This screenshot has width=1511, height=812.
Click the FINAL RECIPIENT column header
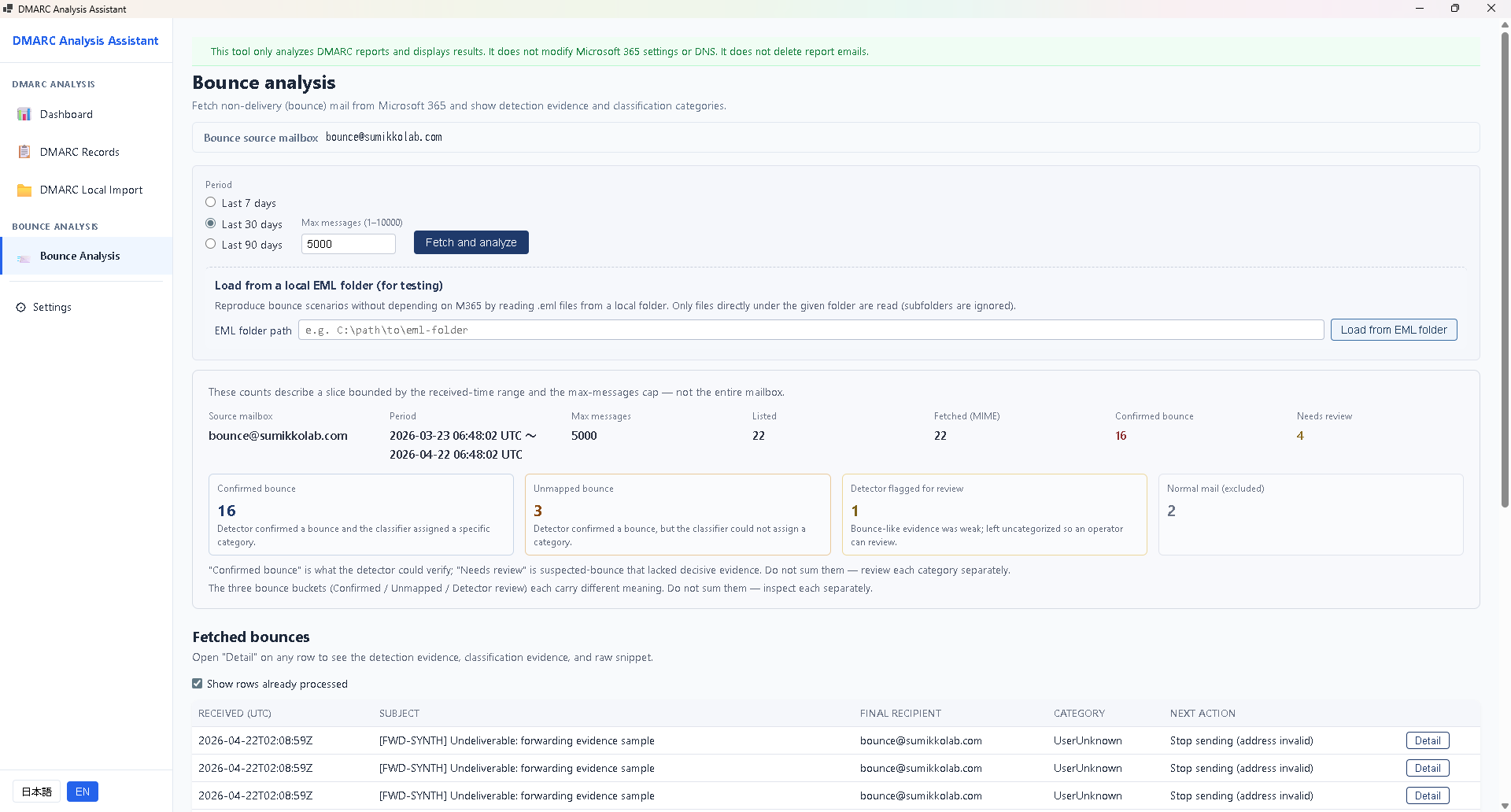900,714
